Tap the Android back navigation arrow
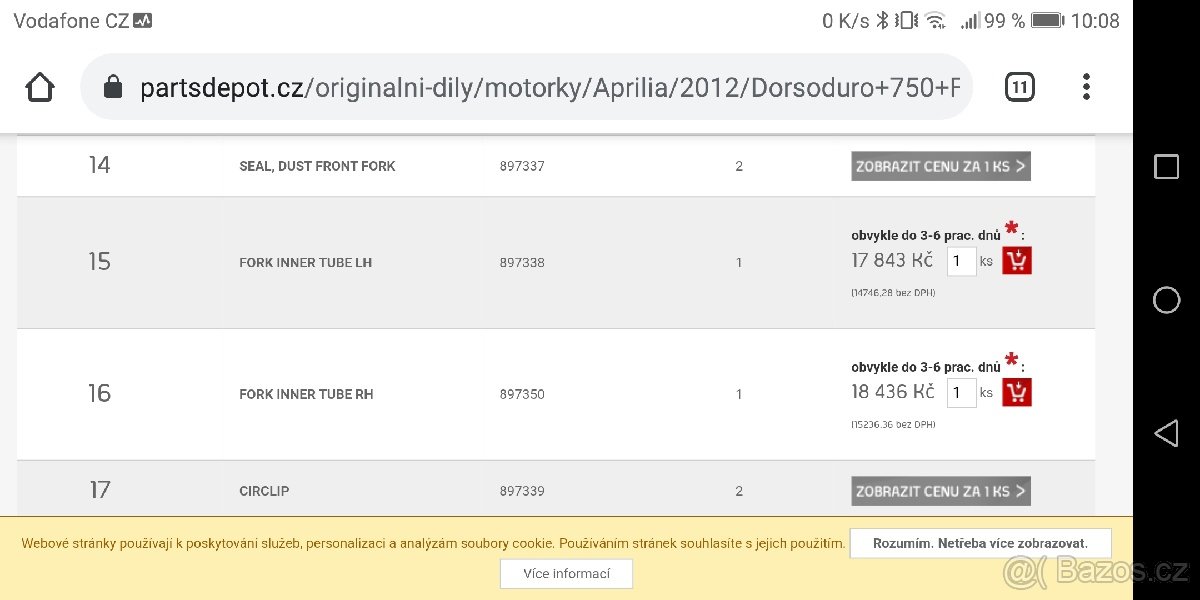 click(x=1166, y=433)
